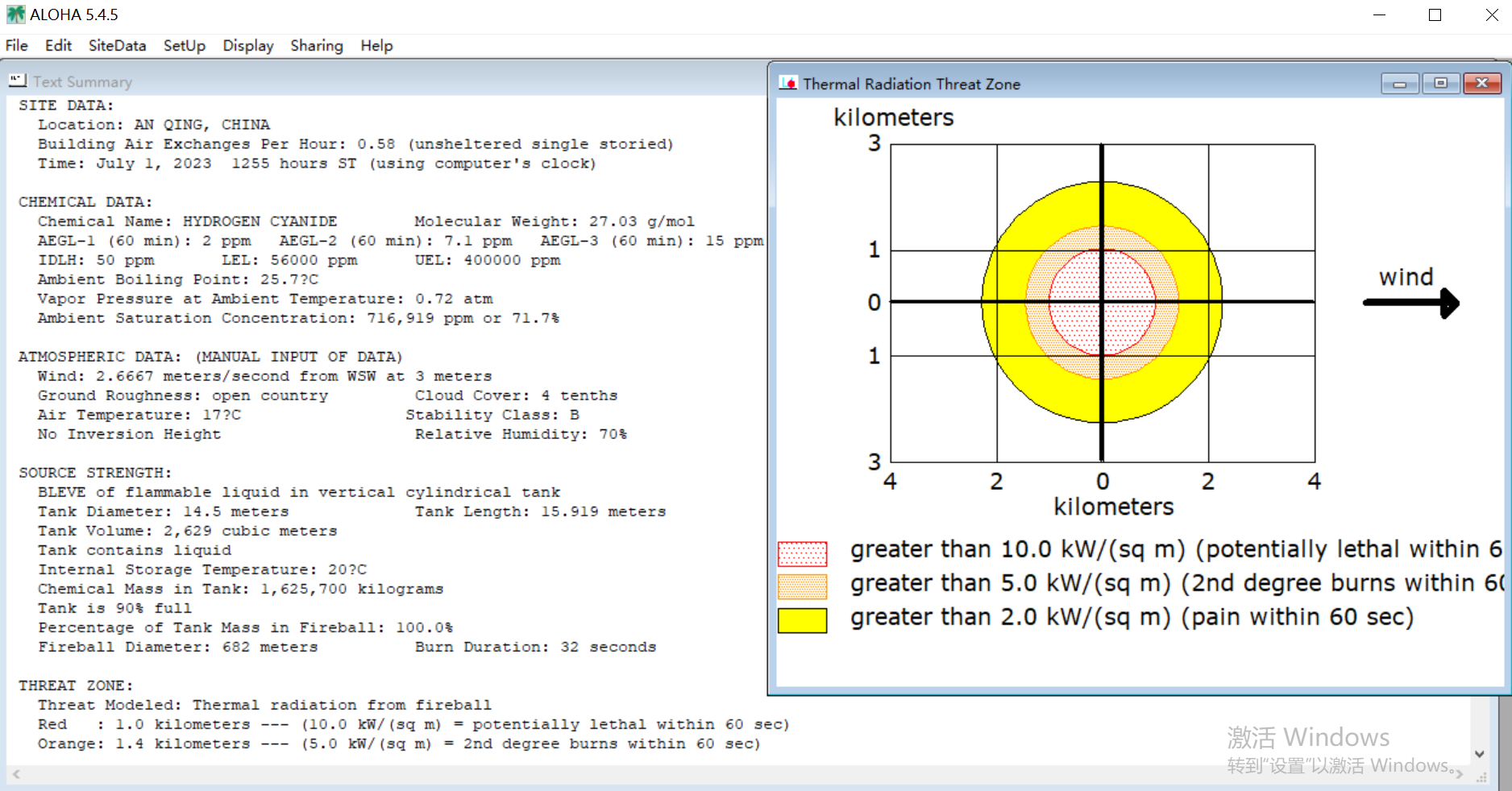Open the Sharing menu
This screenshot has width=1512, height=791.
pyautogui.click(x=317, y=46)
